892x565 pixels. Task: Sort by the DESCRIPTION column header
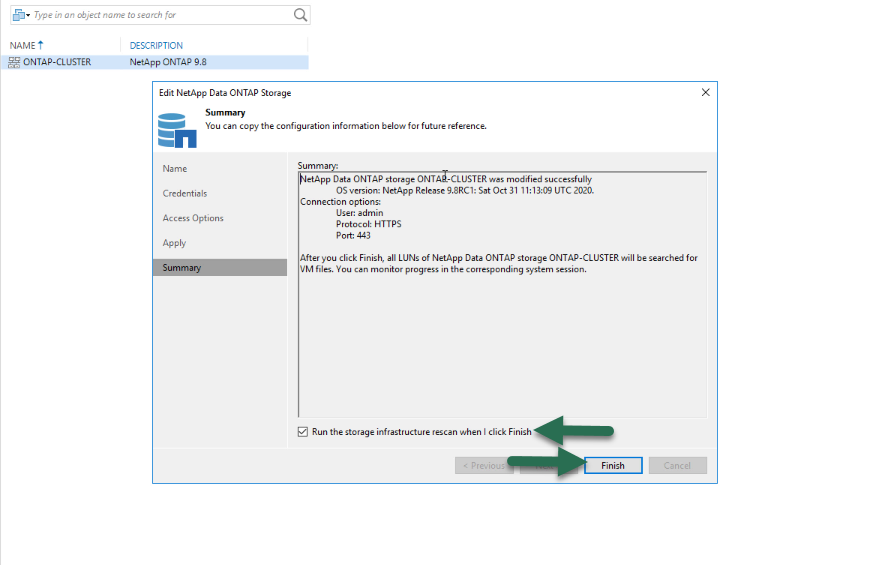[x=156, y=46]
